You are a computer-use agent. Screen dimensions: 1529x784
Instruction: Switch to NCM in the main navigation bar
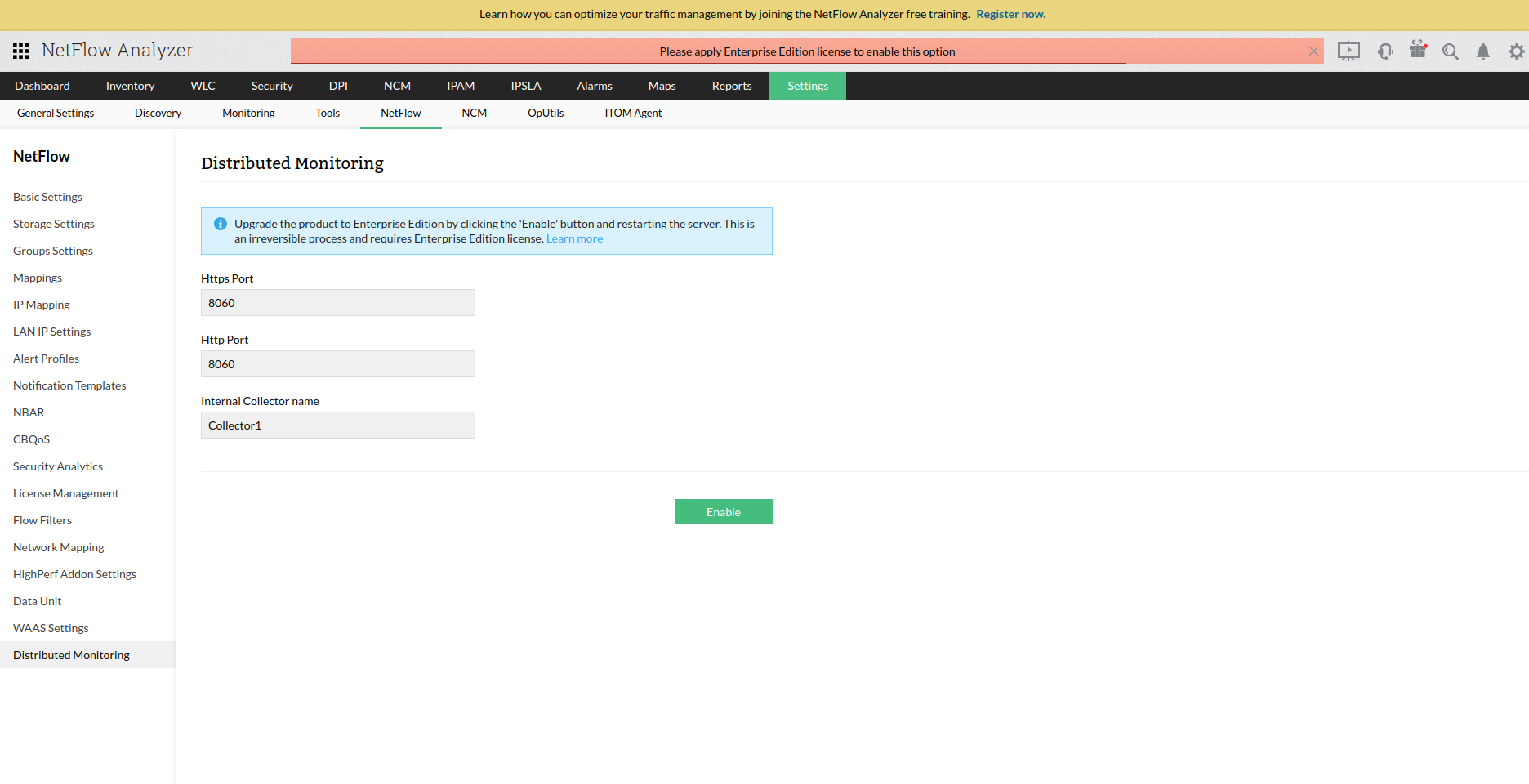397,86
